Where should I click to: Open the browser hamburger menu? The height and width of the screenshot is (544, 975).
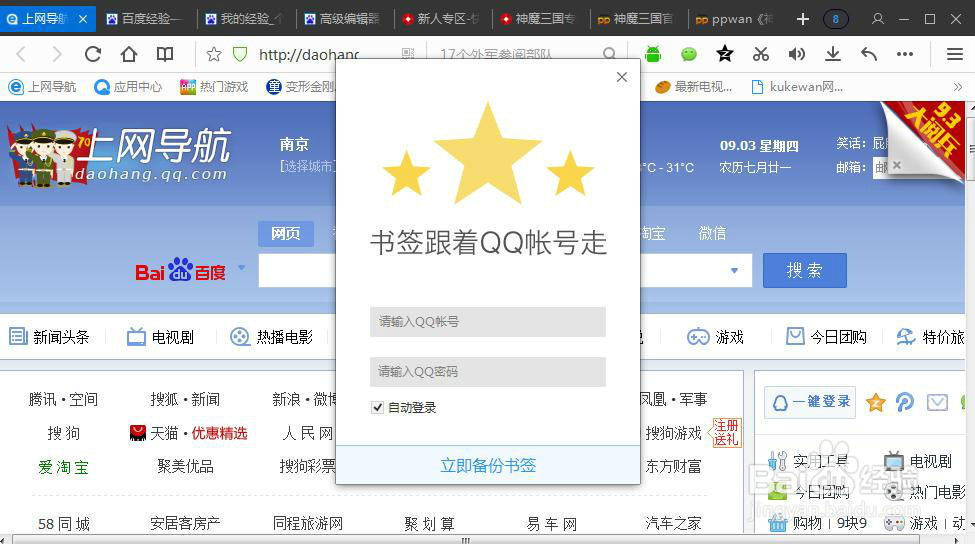[955, 54]
